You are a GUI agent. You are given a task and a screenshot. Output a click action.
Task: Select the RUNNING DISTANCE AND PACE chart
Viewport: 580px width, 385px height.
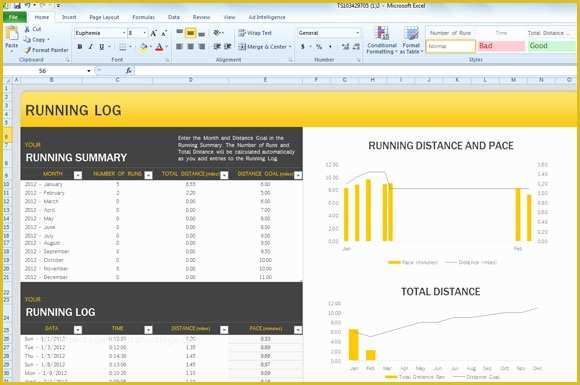440,203
